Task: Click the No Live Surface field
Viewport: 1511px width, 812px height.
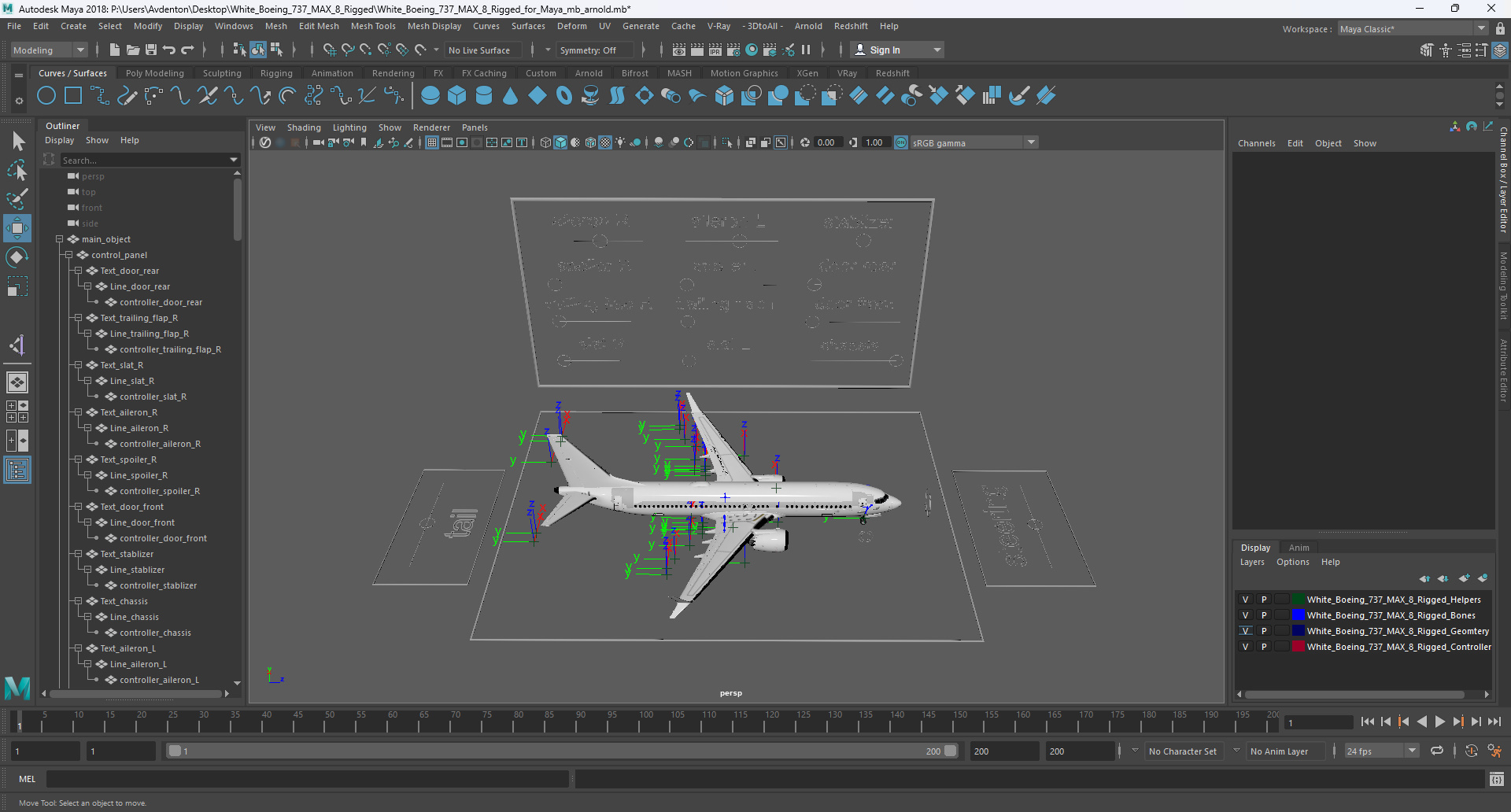Action: pos(482,50)
